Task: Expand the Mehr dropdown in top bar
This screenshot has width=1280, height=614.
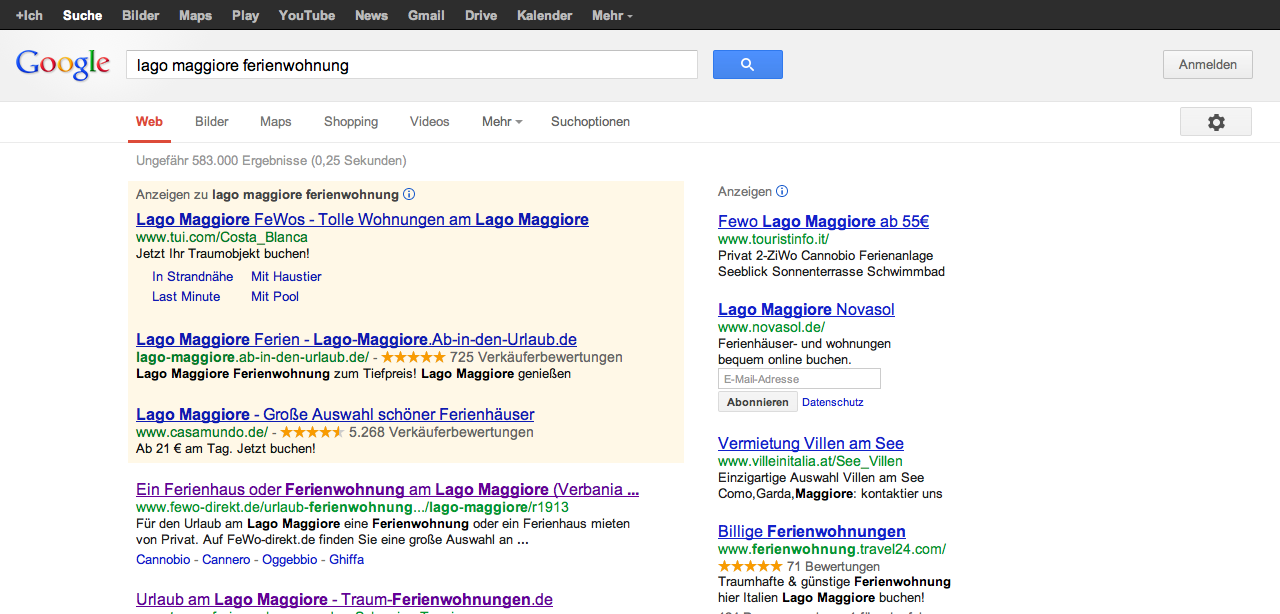Action: 612,16
